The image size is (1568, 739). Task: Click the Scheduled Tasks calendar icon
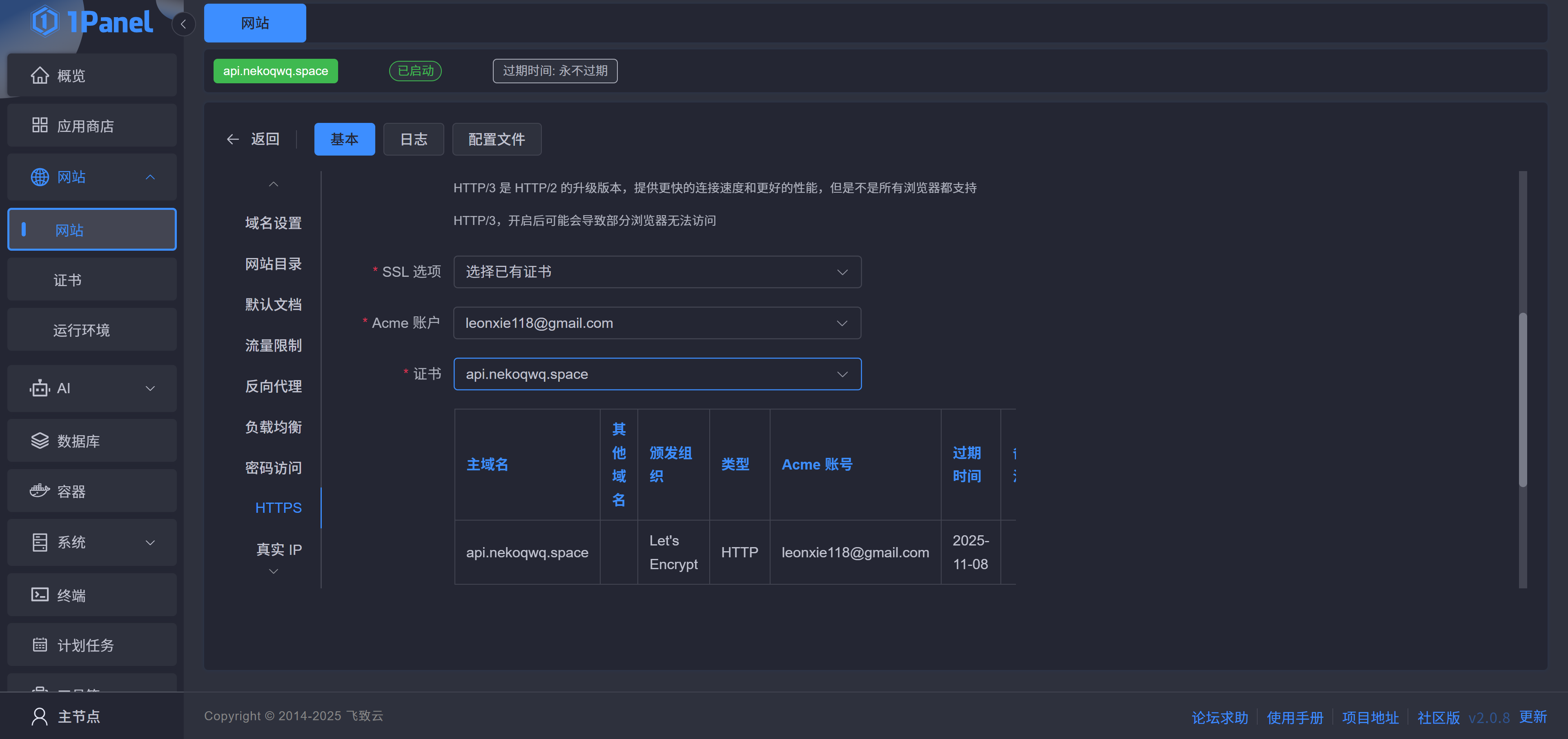tap(40, 645)
